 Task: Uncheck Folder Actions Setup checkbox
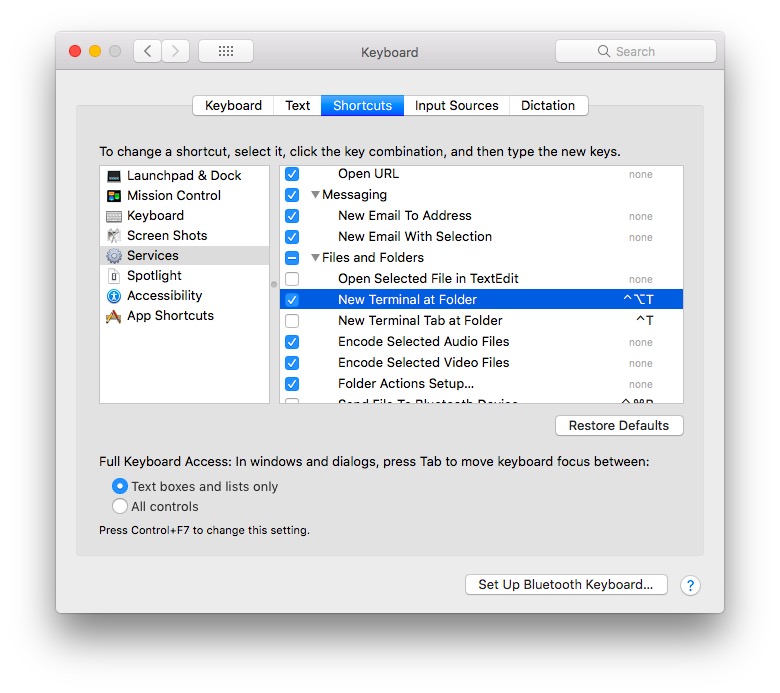pos(292,384)
